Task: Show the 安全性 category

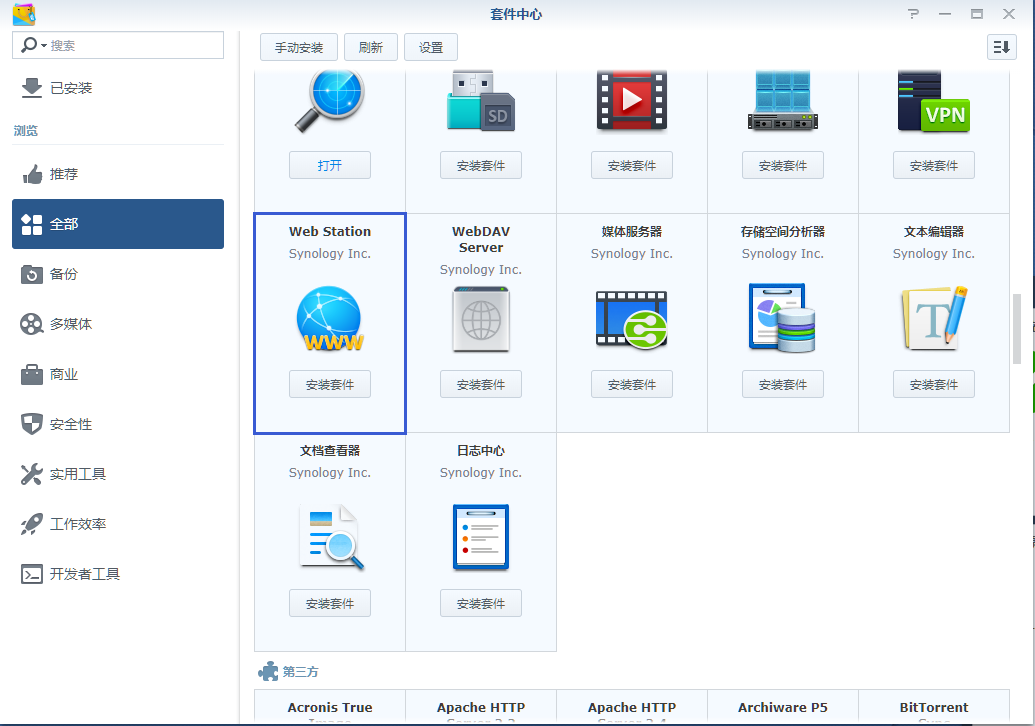Action: [x=118, y=424]
